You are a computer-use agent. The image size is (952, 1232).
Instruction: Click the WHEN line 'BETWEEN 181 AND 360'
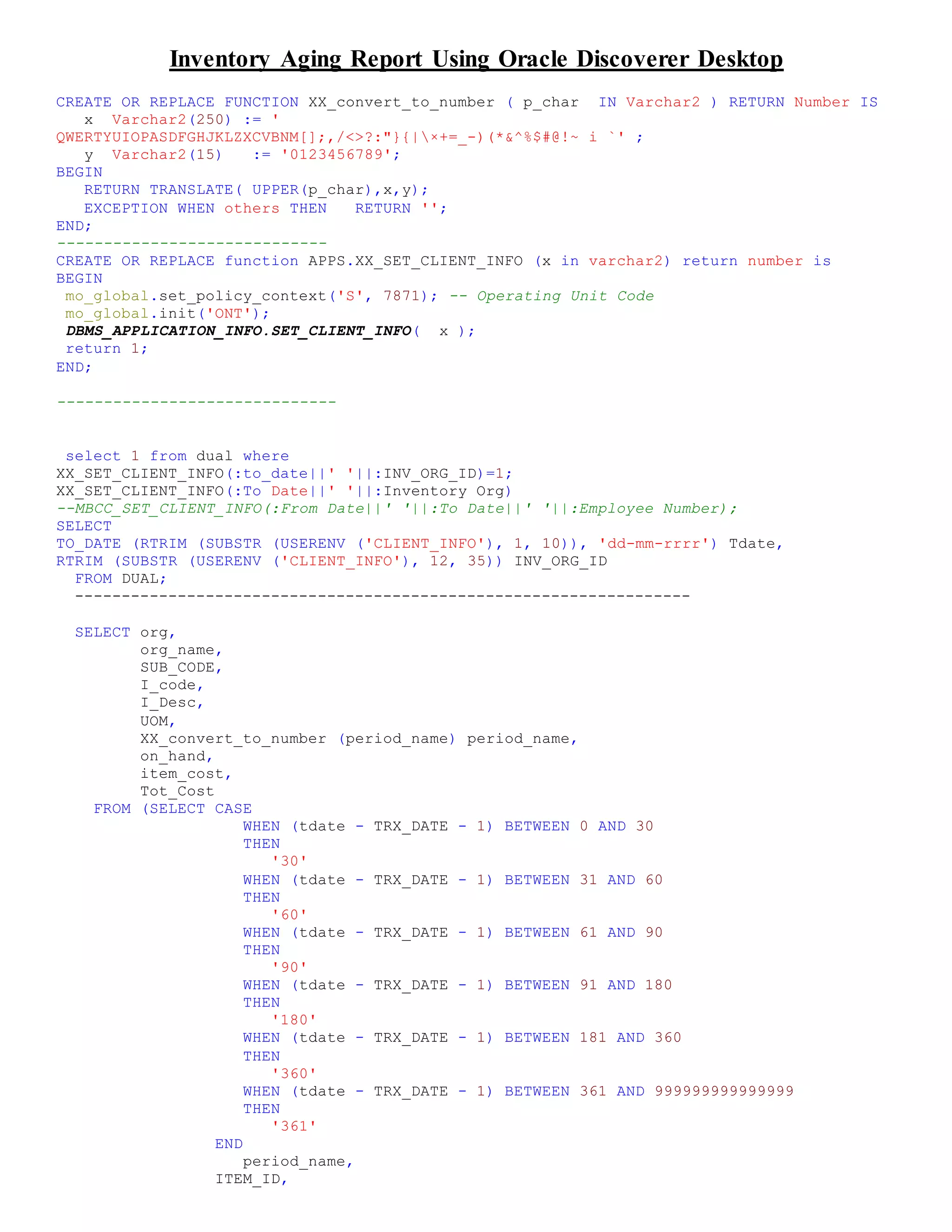[463, 1037]
